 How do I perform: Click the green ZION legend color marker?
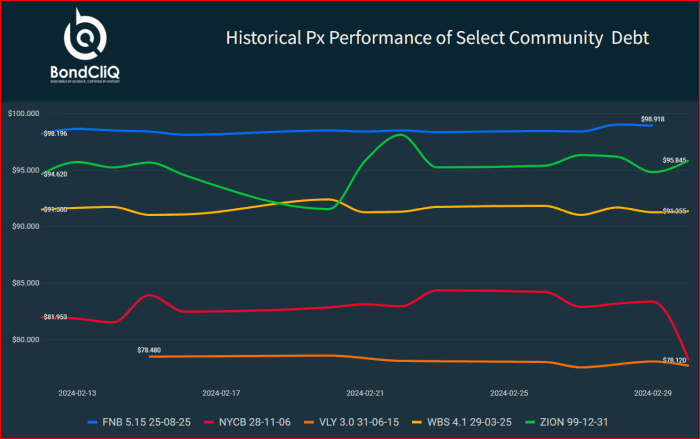[x=529, y=422]
